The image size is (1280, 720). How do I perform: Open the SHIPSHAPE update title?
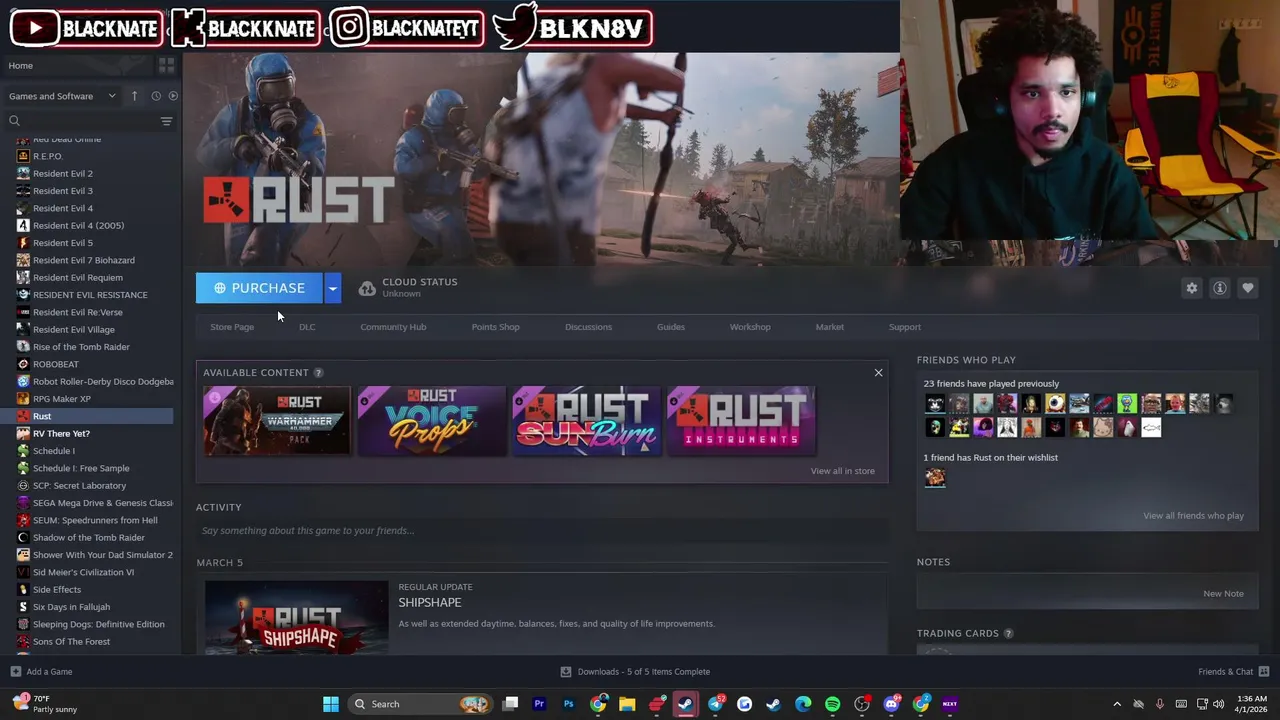pyautogui.click(x=430, y=602)
